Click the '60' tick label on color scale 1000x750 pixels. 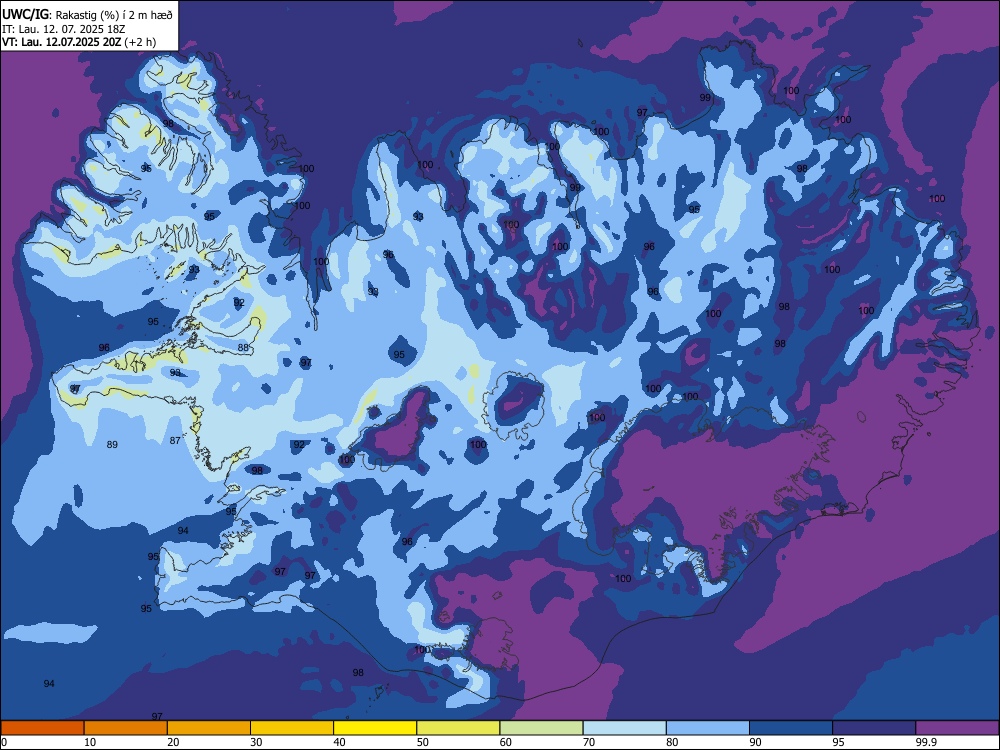coord(506,742)
